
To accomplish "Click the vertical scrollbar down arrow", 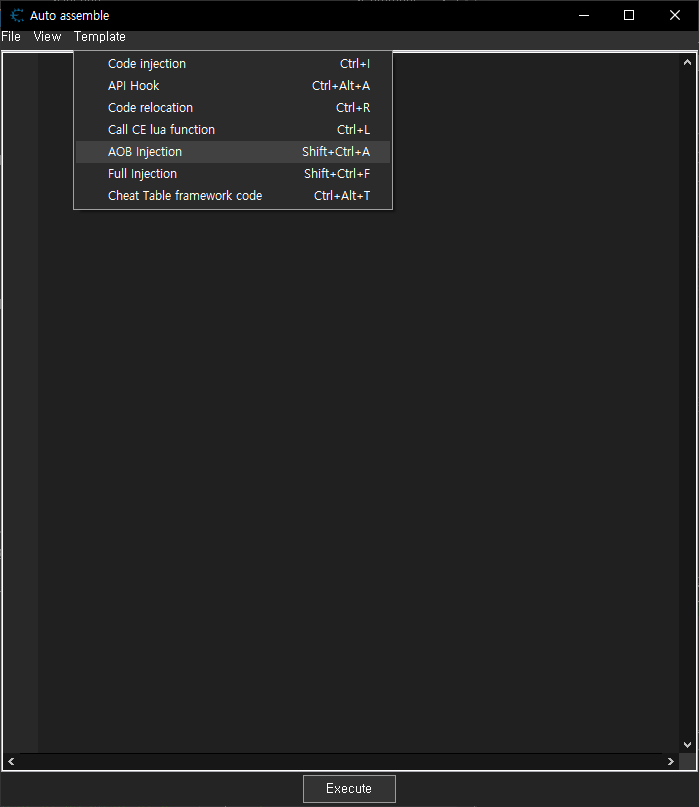I will [687, 744].
